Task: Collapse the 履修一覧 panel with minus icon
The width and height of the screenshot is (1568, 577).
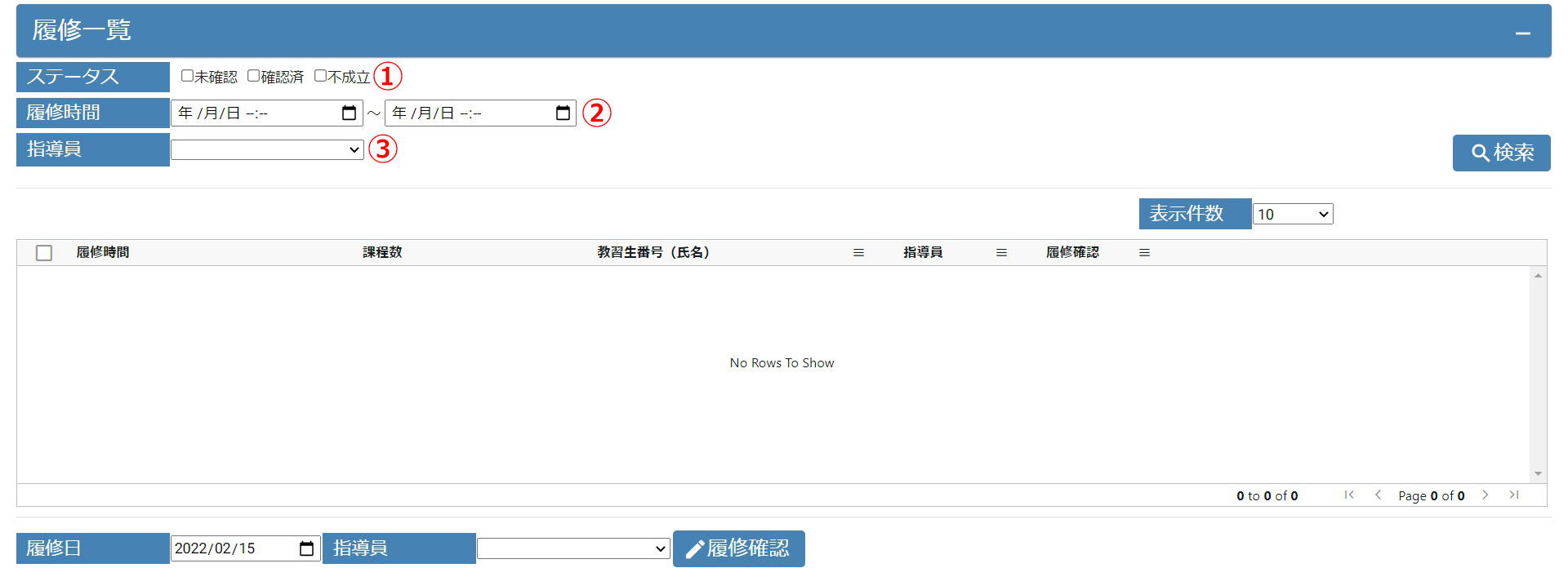Action: coord(1522,33)
